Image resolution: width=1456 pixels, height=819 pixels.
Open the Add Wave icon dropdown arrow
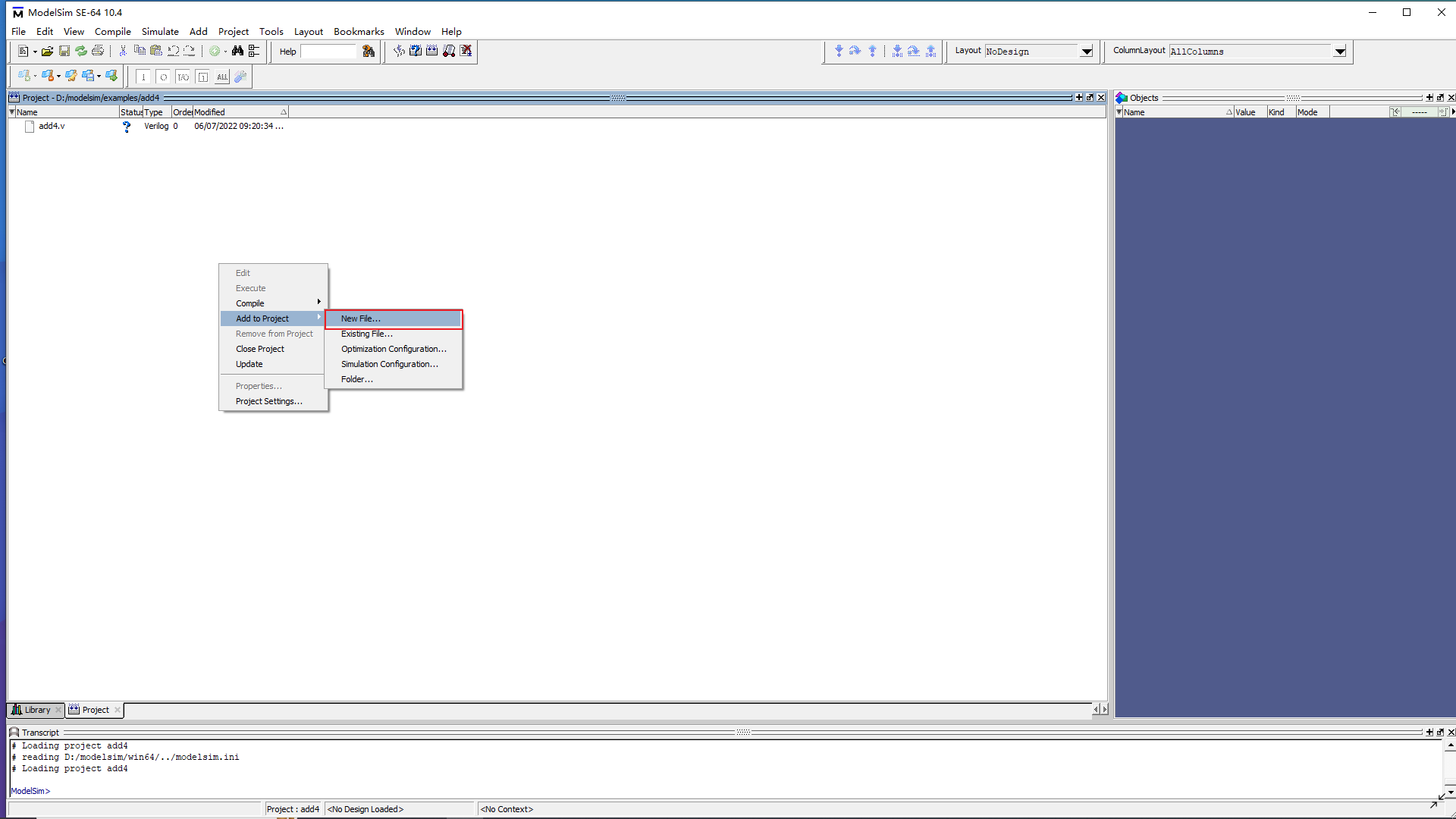pos(35,76)
